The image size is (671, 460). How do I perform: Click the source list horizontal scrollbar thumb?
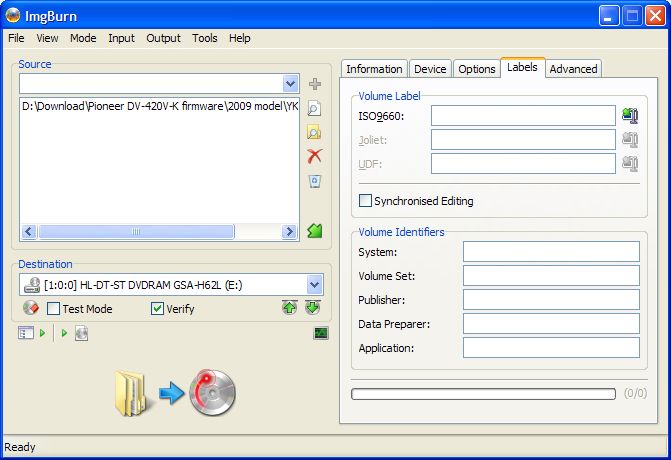tap(136, 231)
